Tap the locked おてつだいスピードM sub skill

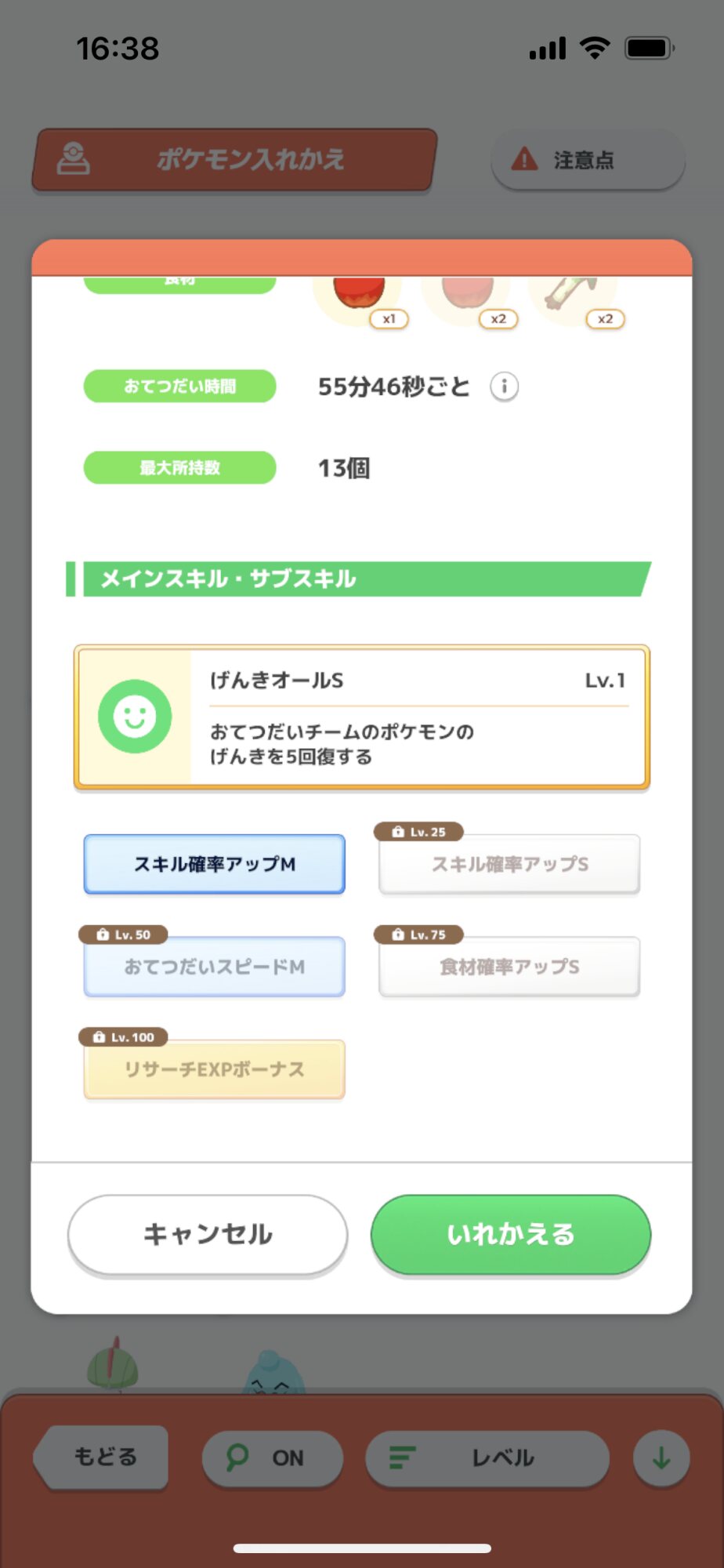pyautogui.click(x=215, y=967)
